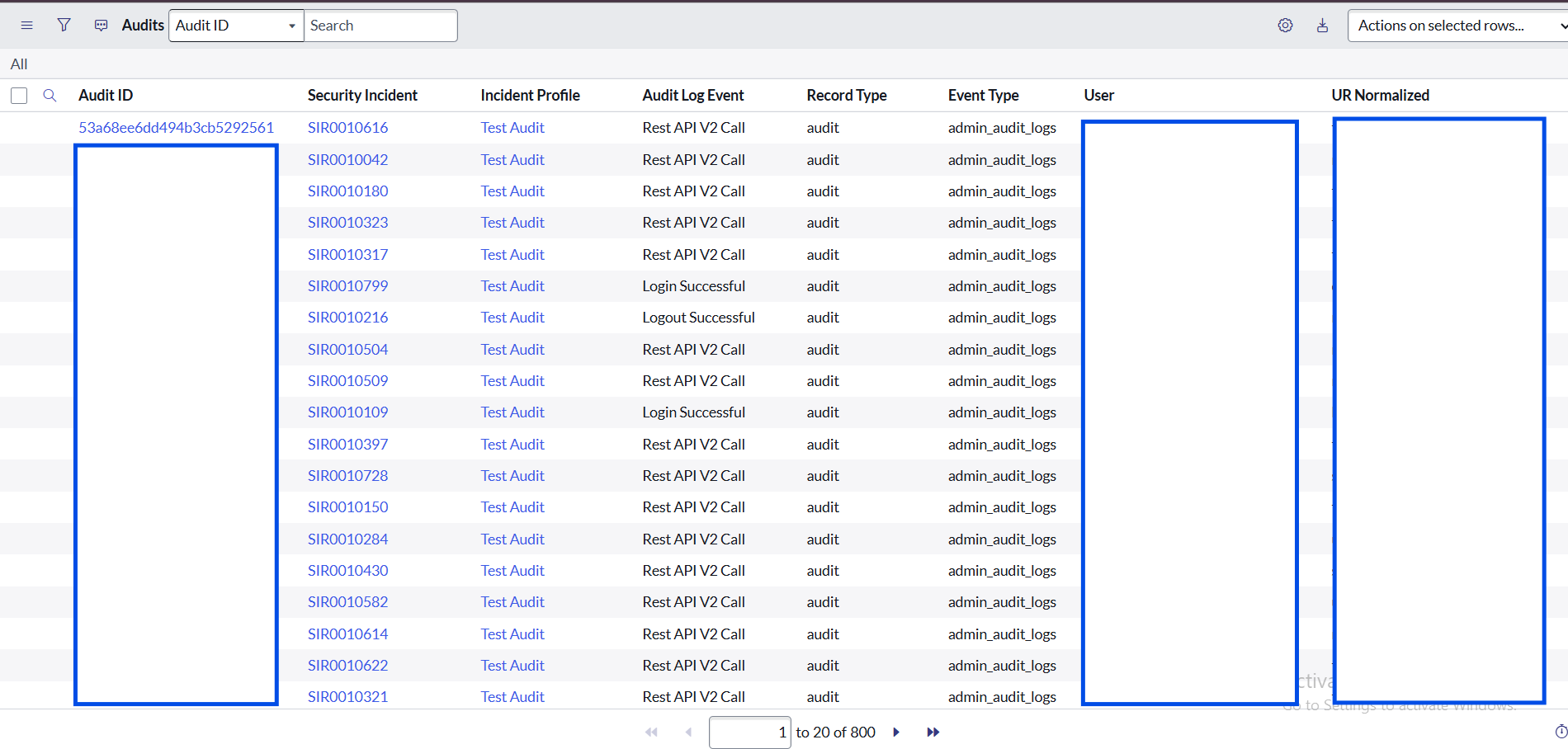1568x749 pixels.
Task: Open security incident SIR0010284
Action: coord(347,539)
